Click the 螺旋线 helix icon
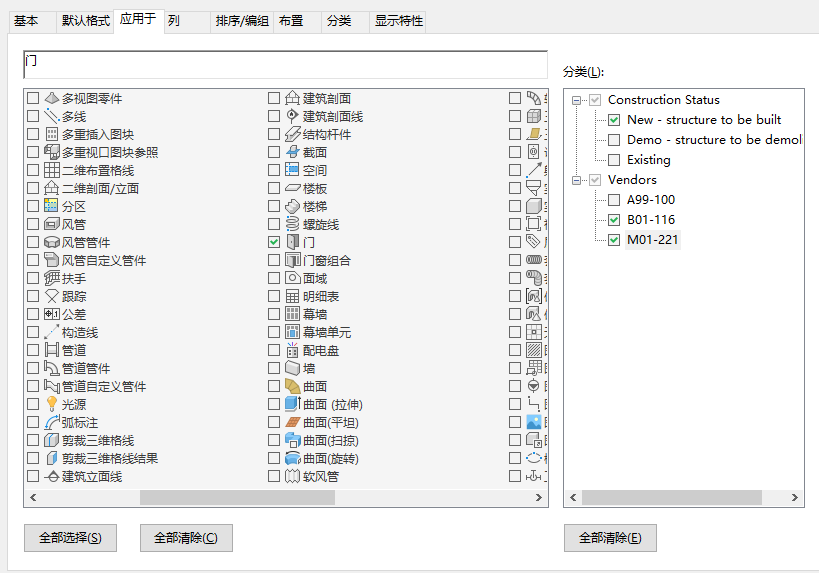 click(292, 224)
